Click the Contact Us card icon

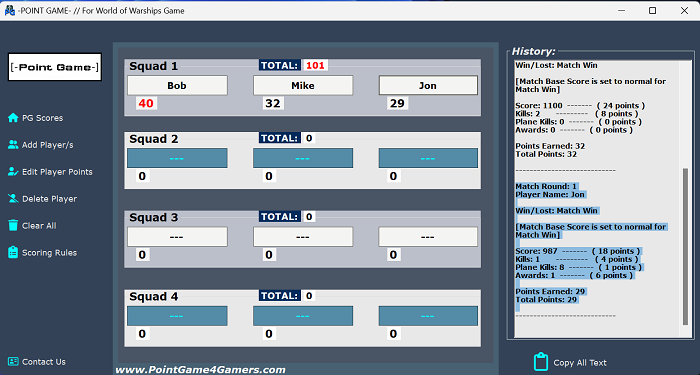[13, 362]
